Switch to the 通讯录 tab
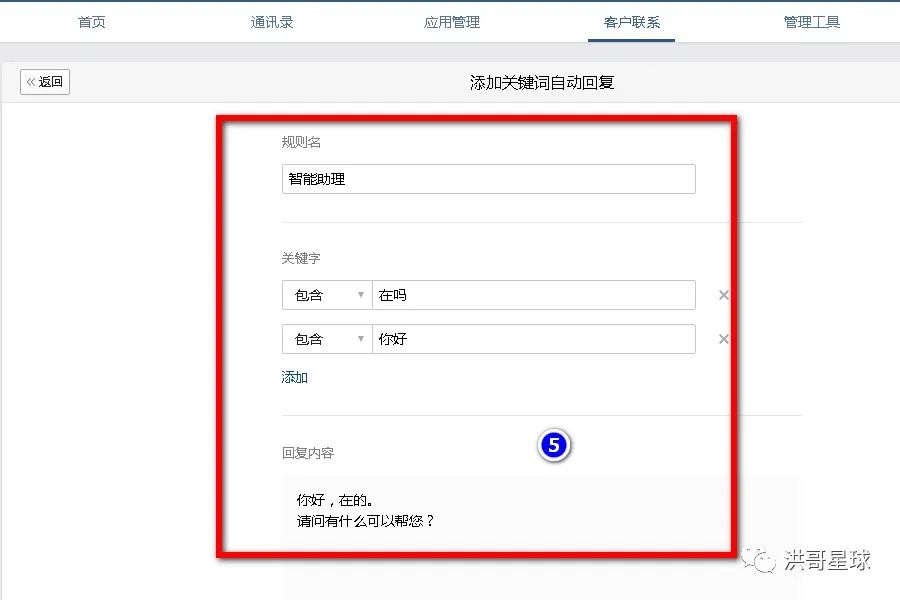Viewport: 900px width, 600px height. [272, 22]
